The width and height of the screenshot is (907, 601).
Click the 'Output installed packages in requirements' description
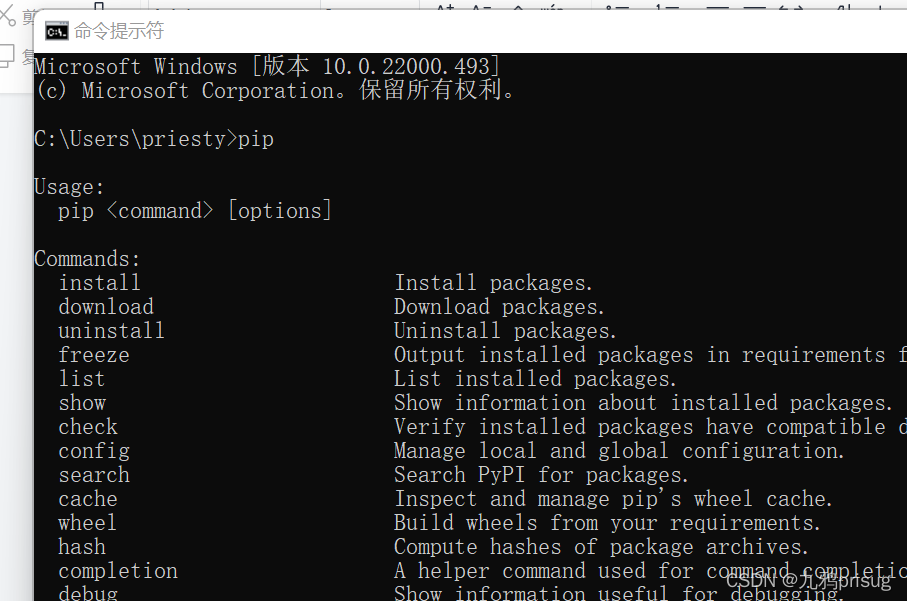click(x=639, y=355)
